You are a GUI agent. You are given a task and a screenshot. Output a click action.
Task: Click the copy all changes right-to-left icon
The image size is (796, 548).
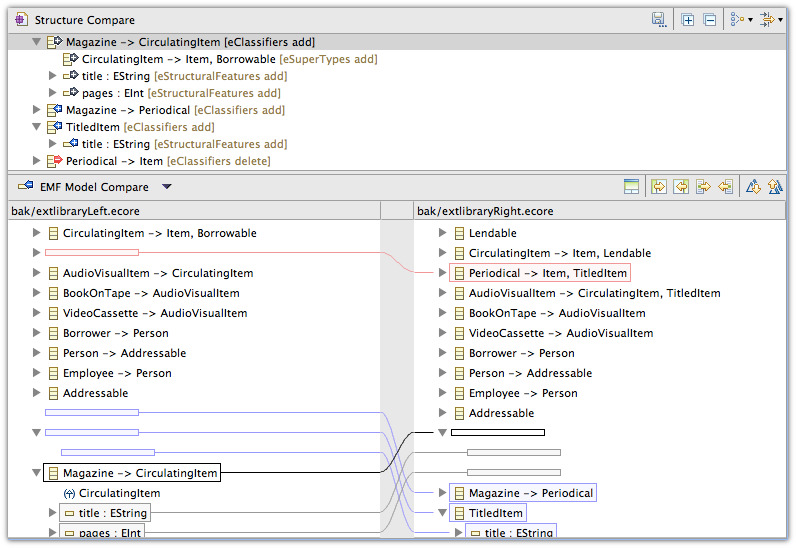point(681,186)
